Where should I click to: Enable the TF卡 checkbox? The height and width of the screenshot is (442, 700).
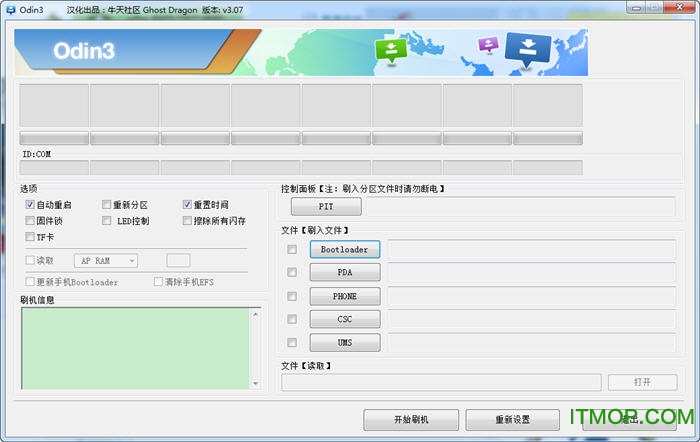pyautogui.click(x=30, y=236)
